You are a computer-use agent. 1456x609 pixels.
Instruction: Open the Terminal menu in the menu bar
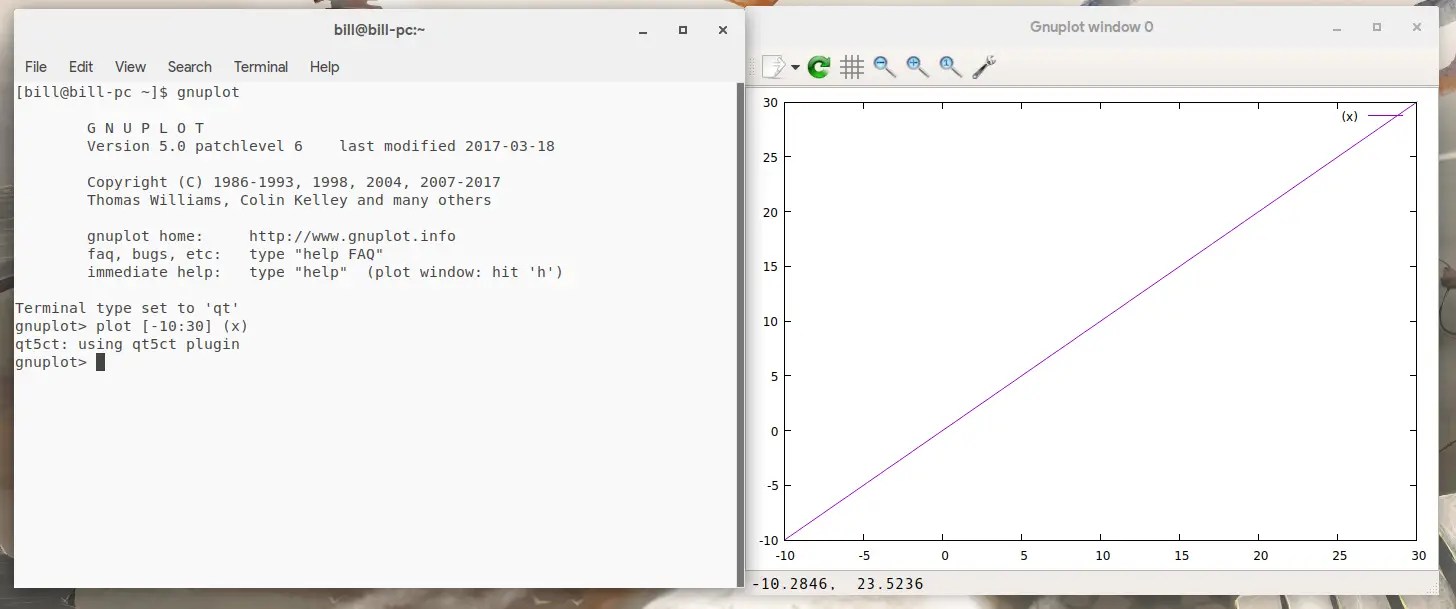click(260, 67)
